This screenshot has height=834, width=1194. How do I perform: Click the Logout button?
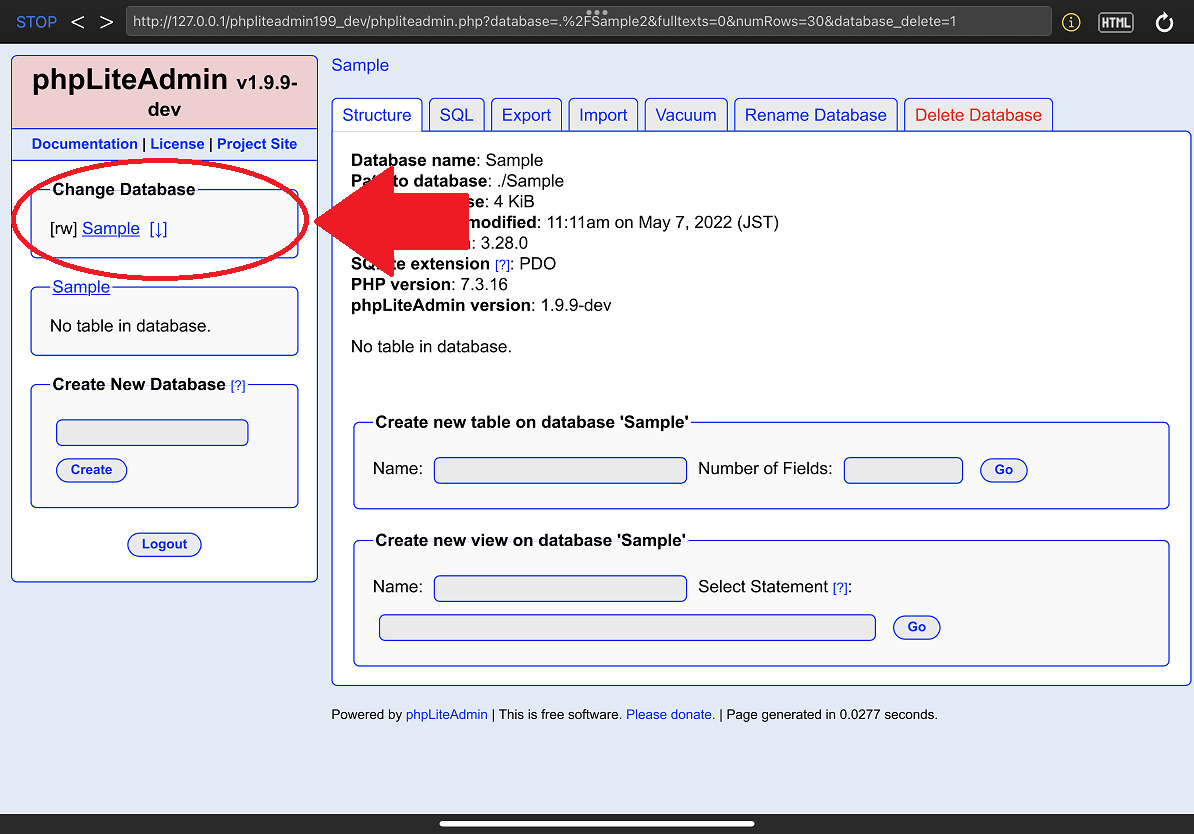pos(164,545)
